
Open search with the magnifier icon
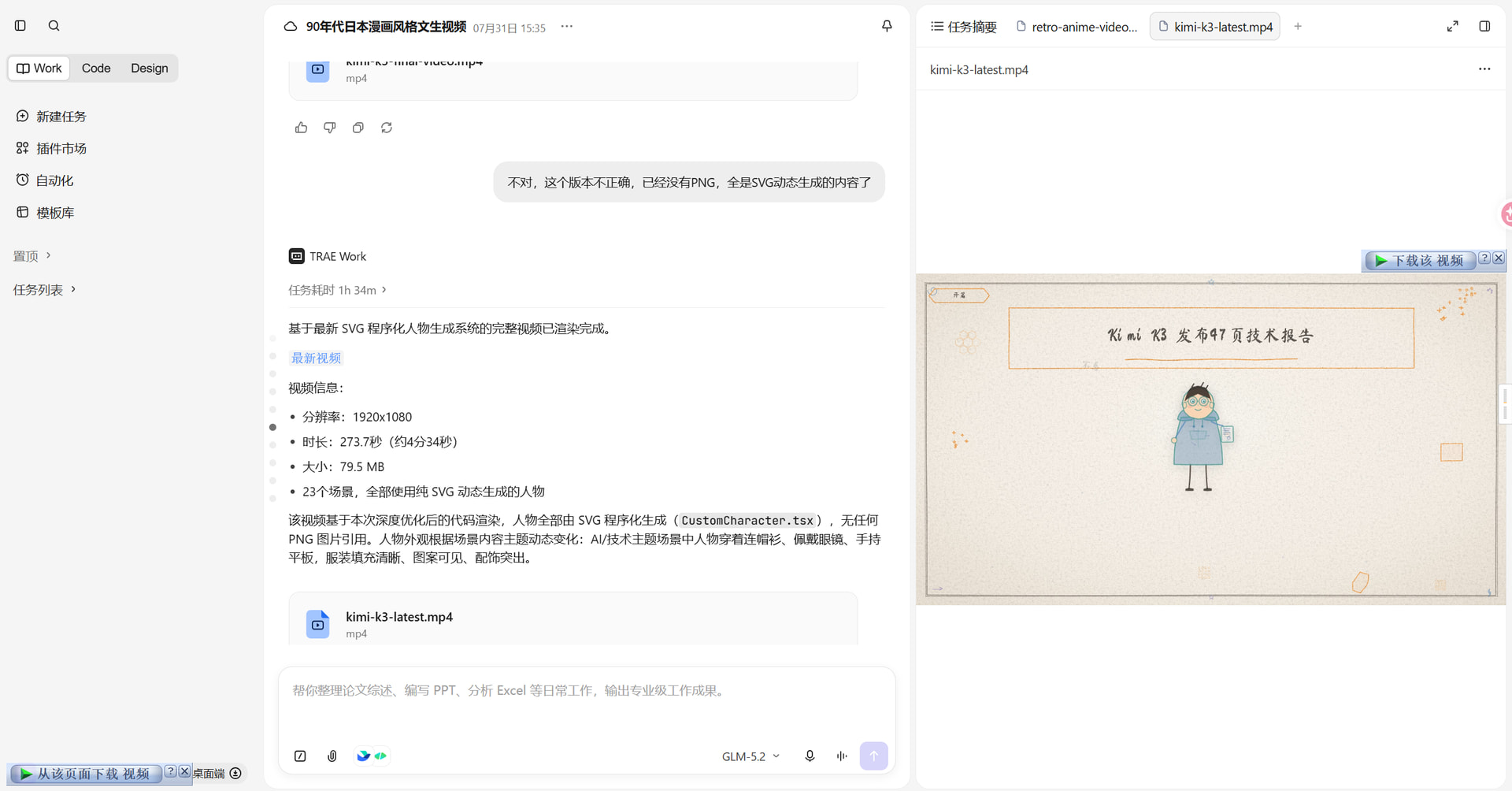click(x=54, y=26)
